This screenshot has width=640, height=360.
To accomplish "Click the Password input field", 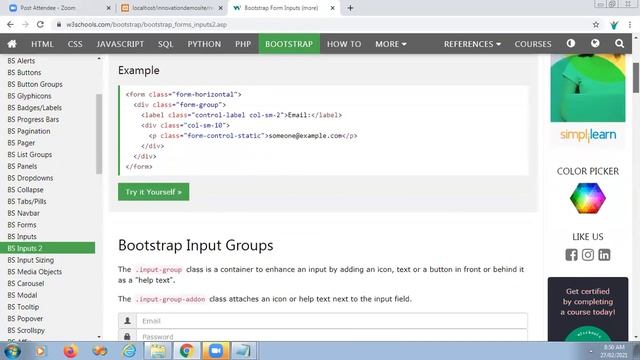I will tap(332, 336).
